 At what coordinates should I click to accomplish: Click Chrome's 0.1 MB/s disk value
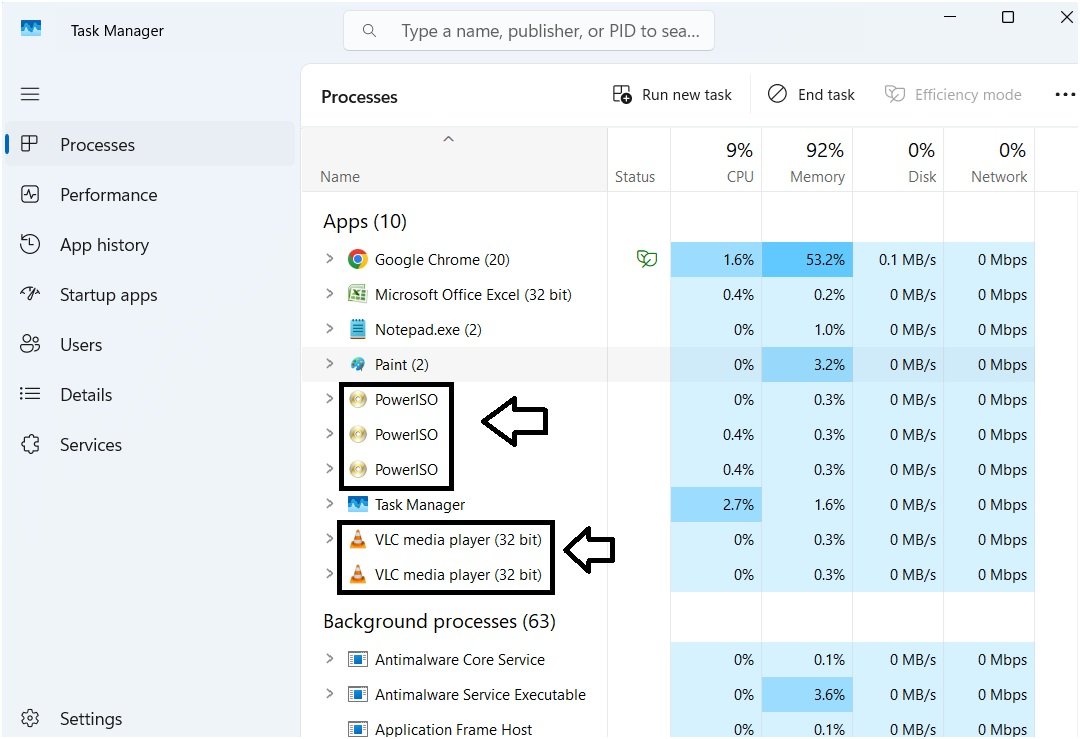point(907,260)
